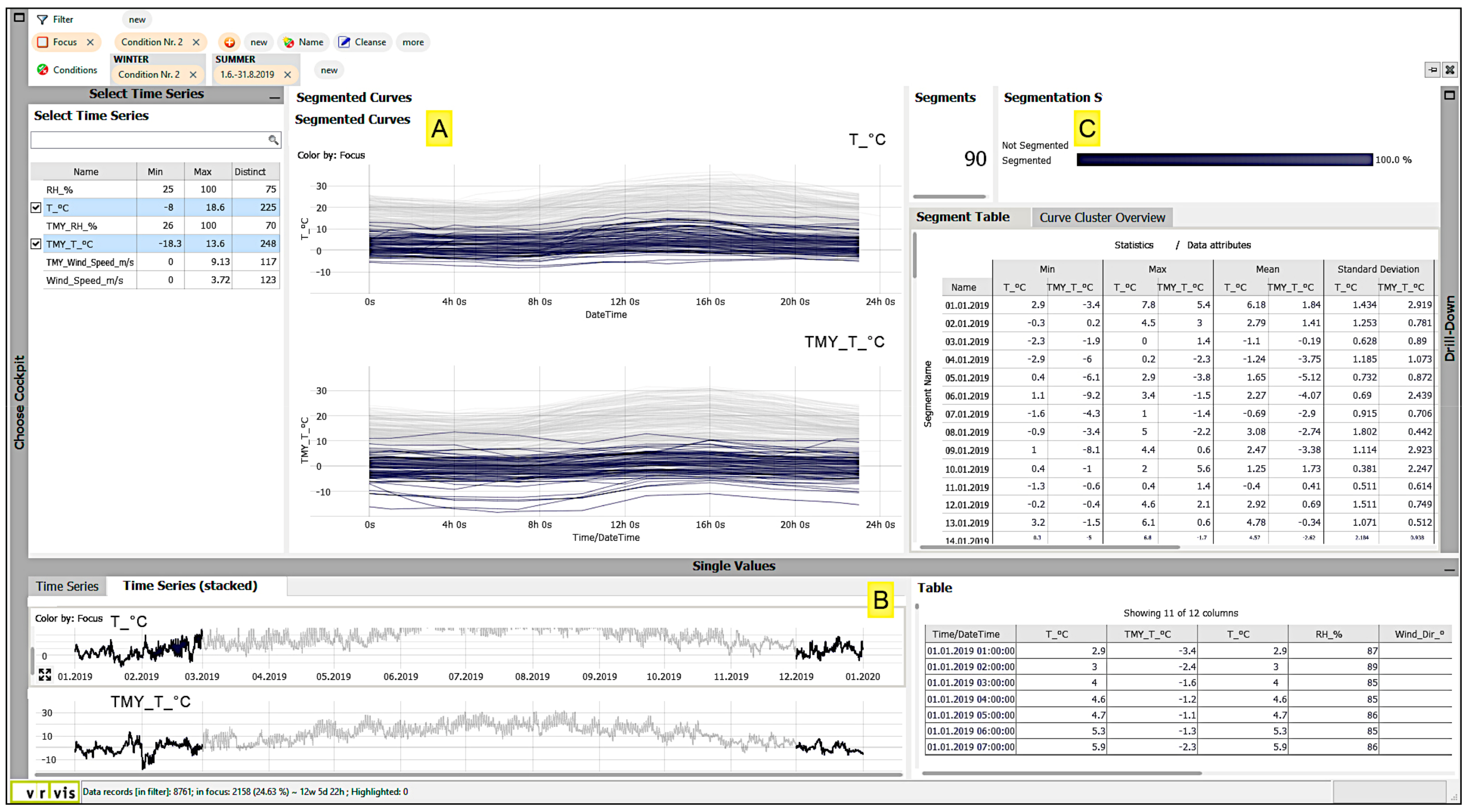This screenshot has height=812, width=1469.
Task: Click the stacked time series horizontal scrollbar
Action: tap(468, 774)
